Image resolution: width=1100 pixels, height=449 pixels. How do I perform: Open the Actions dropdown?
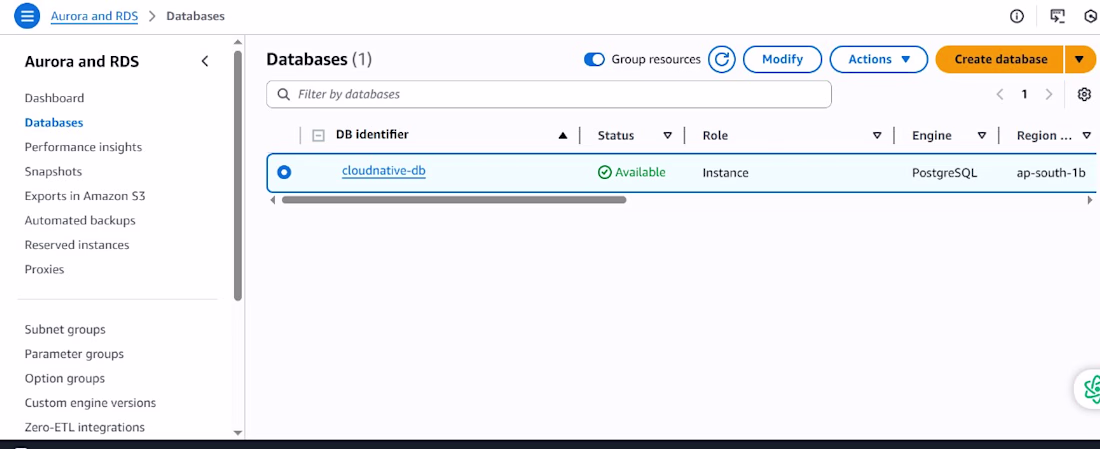pos(878,60)
